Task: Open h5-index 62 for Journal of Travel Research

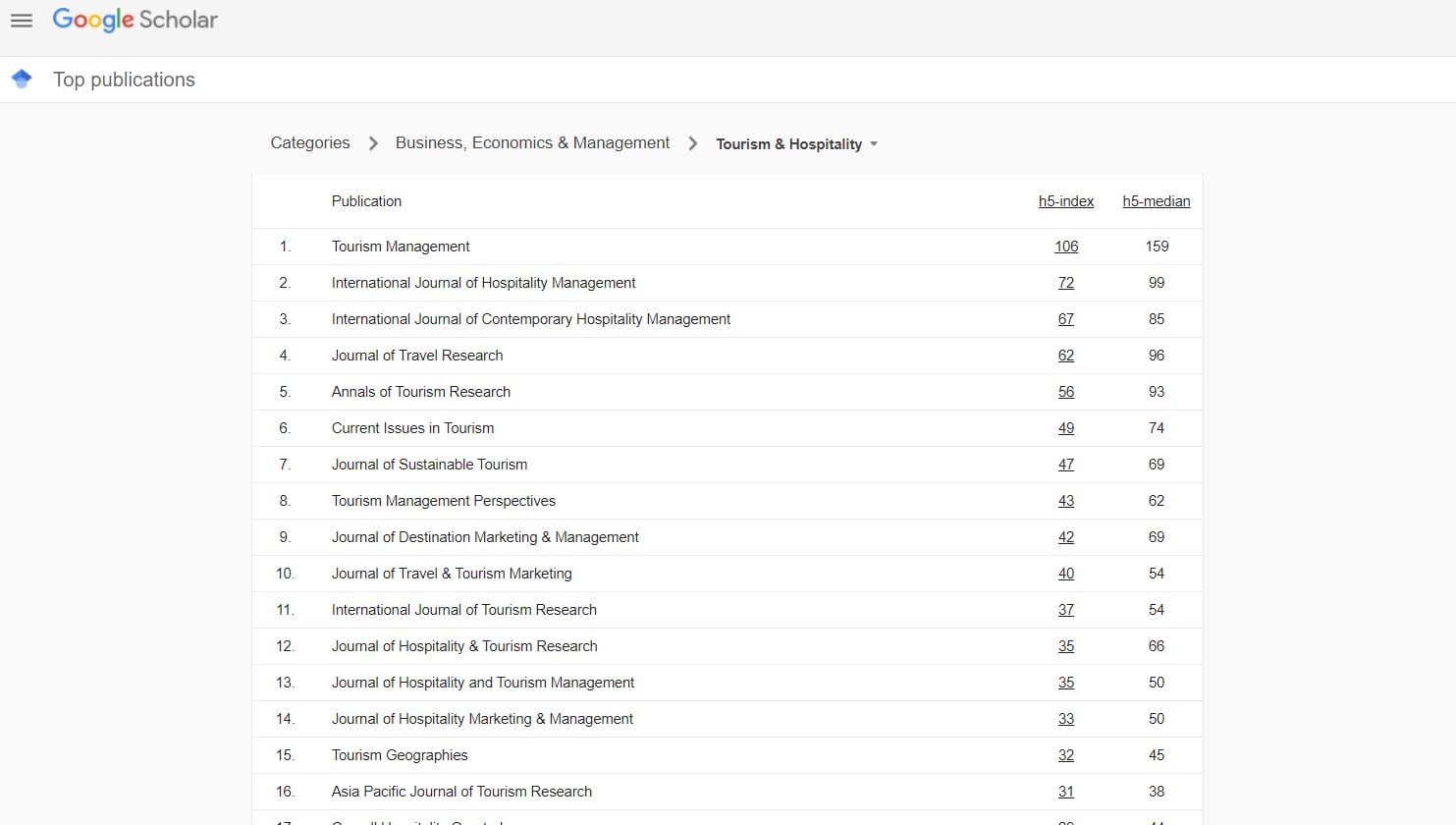Action: (1066, 356)
